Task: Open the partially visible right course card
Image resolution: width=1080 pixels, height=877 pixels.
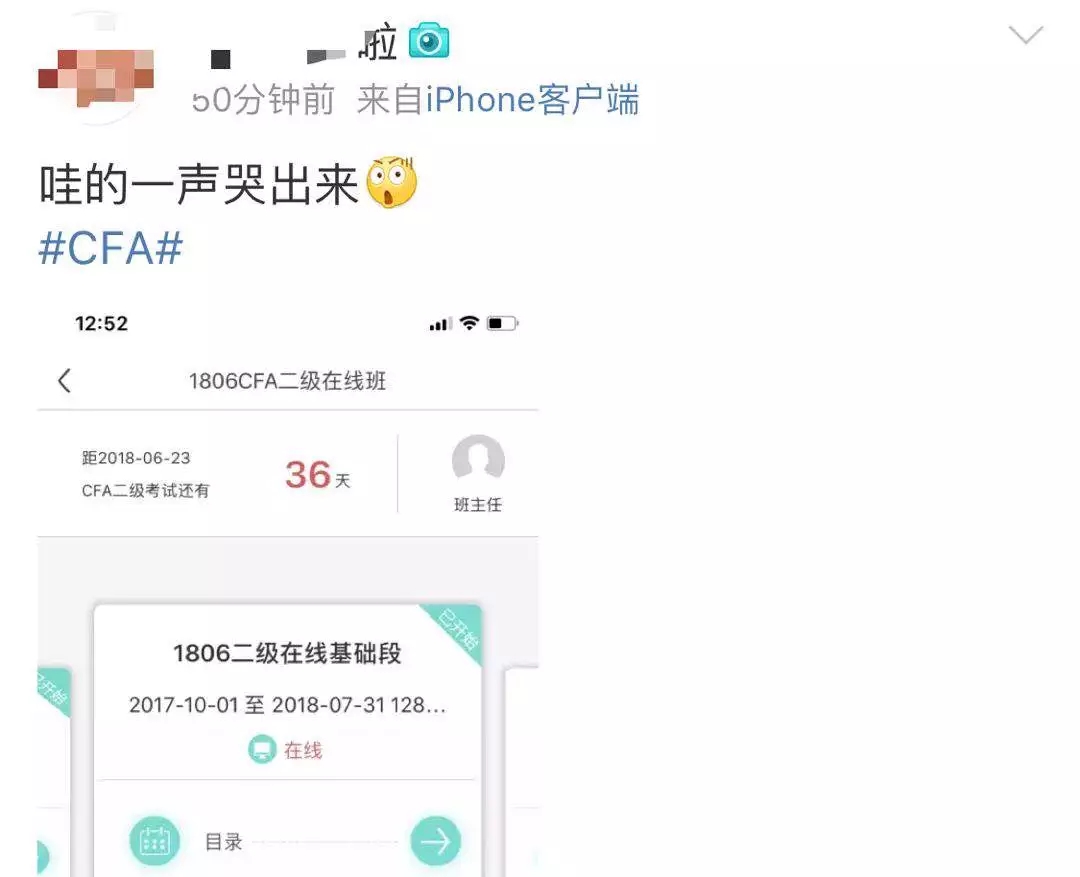Action: [521, 772]
